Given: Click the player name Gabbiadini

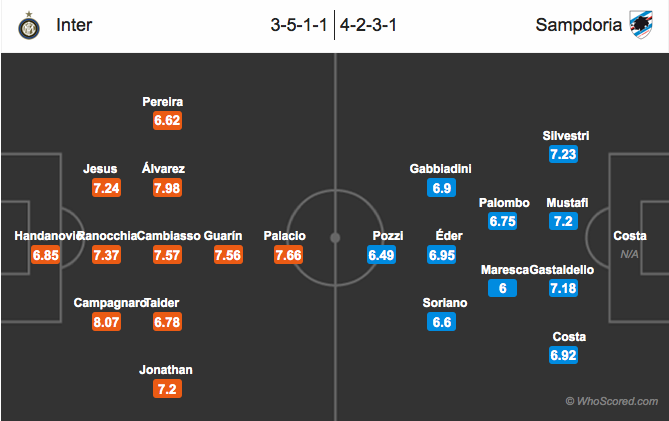Looking at the screenshot, I should pyautogui.click(x=441, y=168).
